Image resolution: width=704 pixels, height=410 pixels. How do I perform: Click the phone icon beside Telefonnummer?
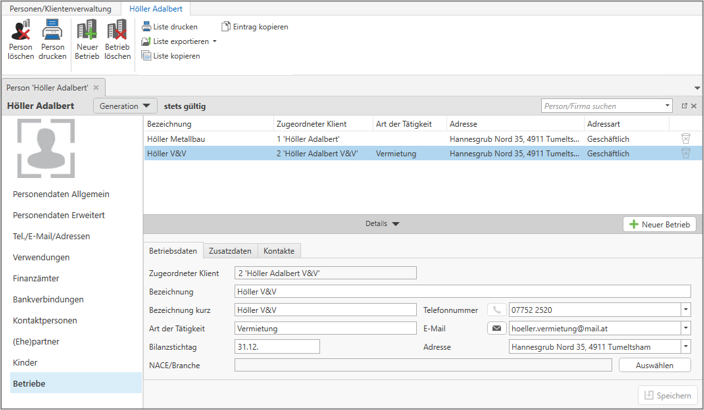pos(496,310)
